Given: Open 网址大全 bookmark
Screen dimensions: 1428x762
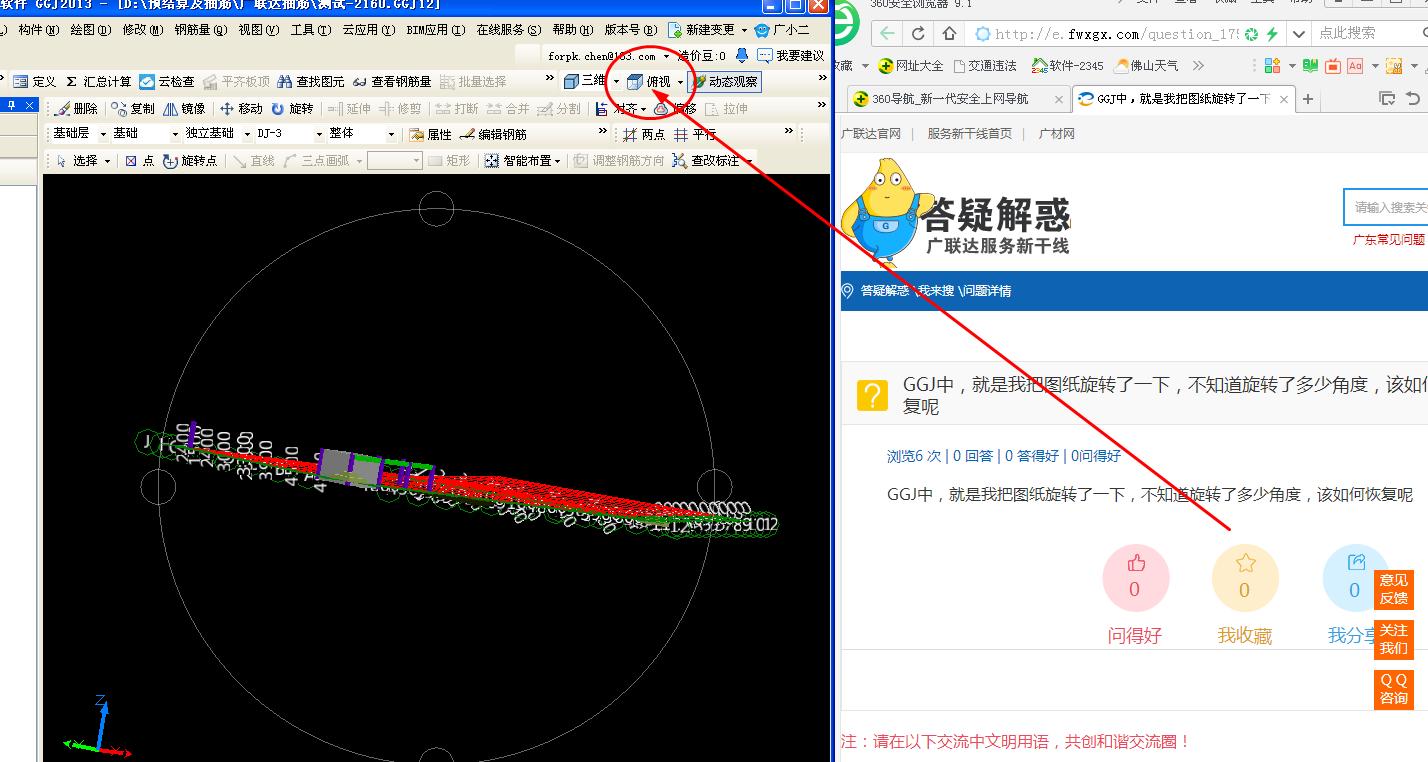Looking at the screenshot, I should pos(910,66).
